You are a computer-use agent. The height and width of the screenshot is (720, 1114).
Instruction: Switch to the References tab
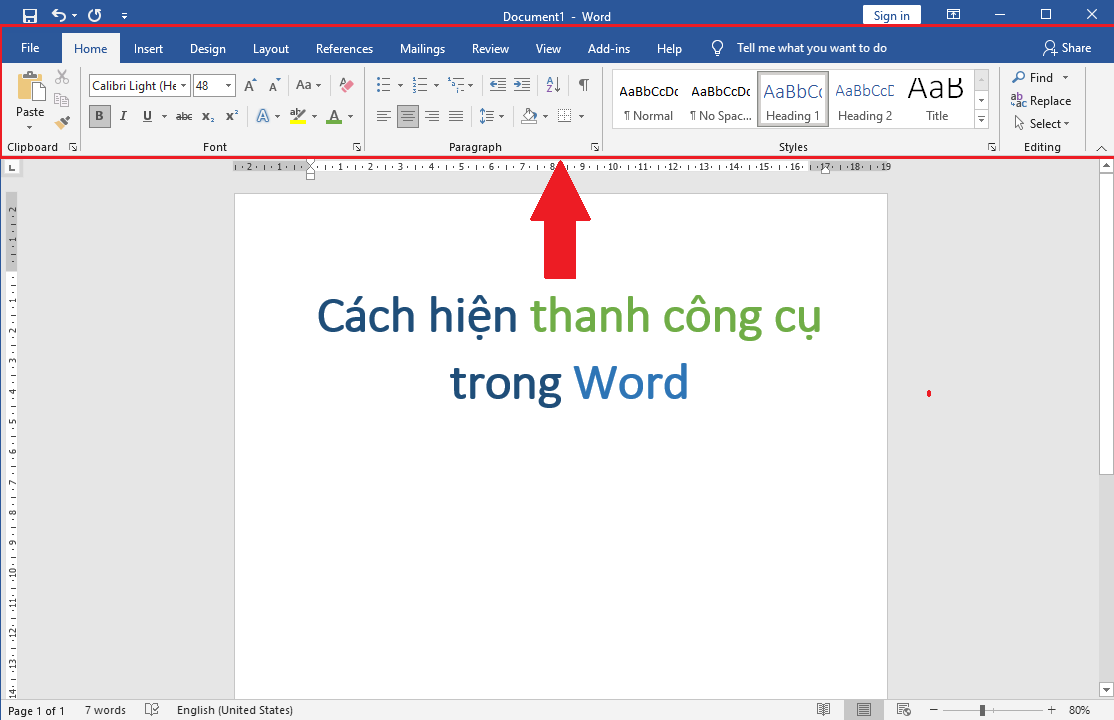344,48
